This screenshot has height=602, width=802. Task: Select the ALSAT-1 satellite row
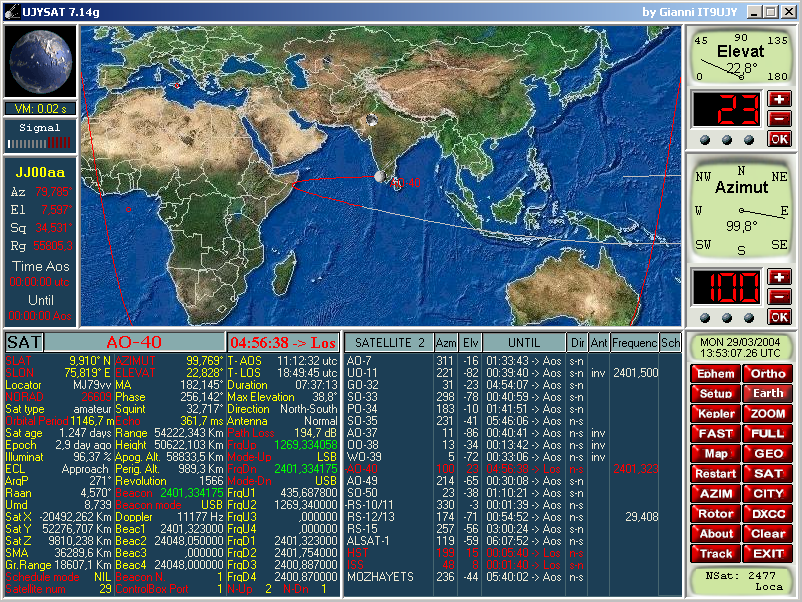[x=513, y=541]
